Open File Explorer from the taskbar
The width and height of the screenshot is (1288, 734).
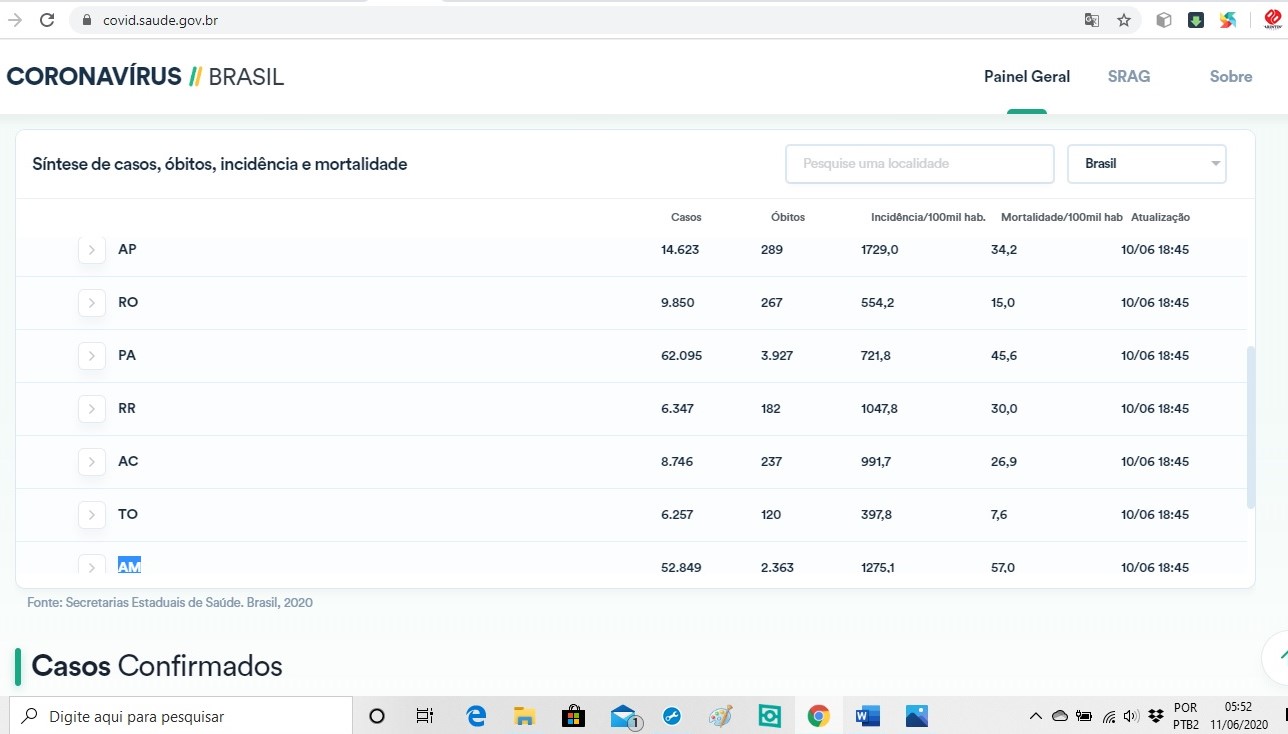coord(524,716)
